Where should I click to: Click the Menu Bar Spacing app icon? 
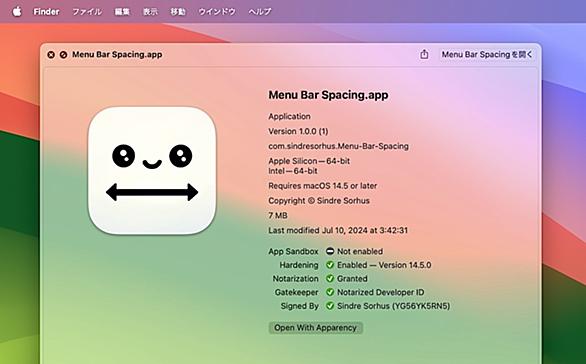click(x=152, y=170)
